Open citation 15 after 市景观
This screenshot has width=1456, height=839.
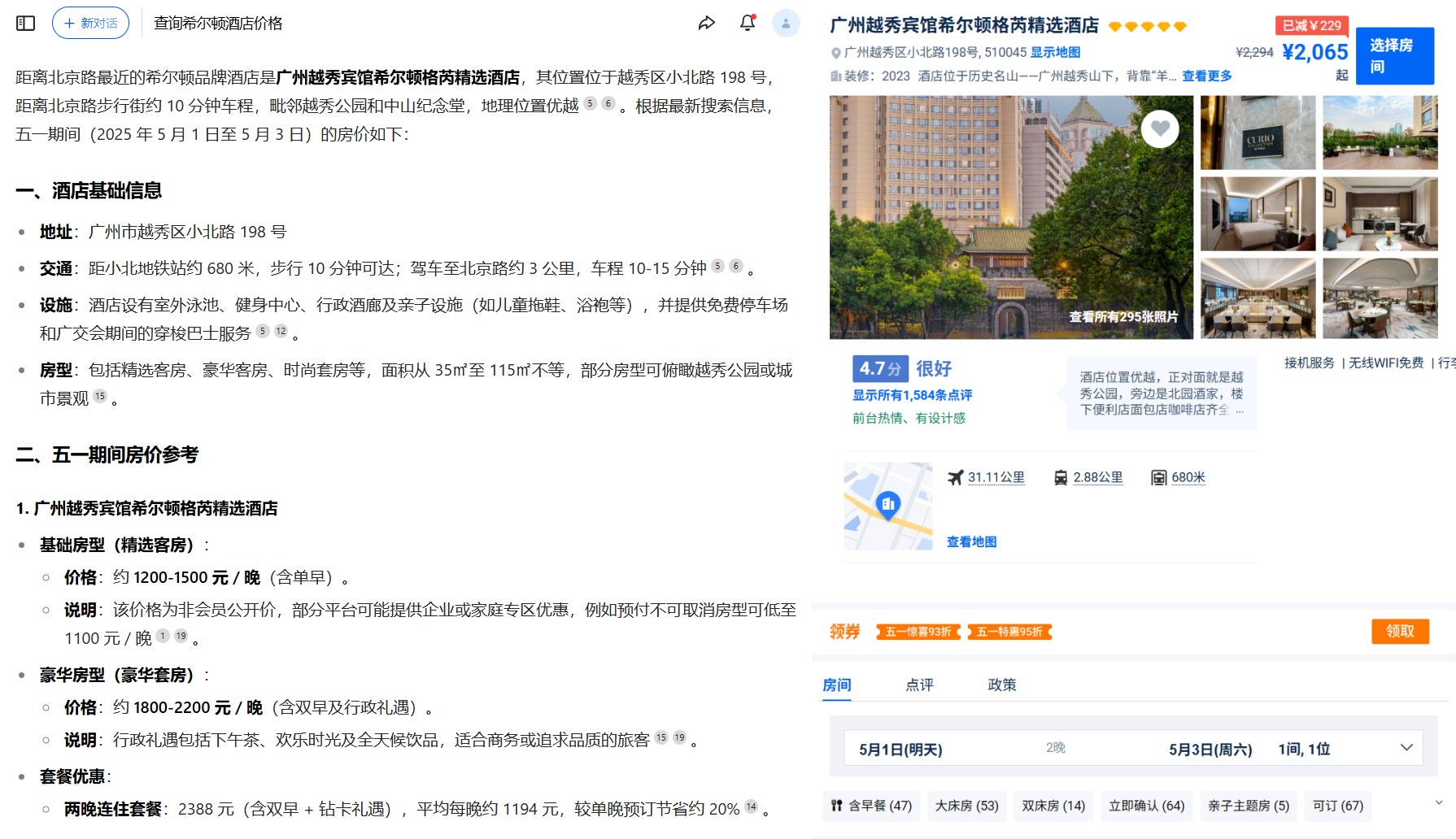click(100, 396)
